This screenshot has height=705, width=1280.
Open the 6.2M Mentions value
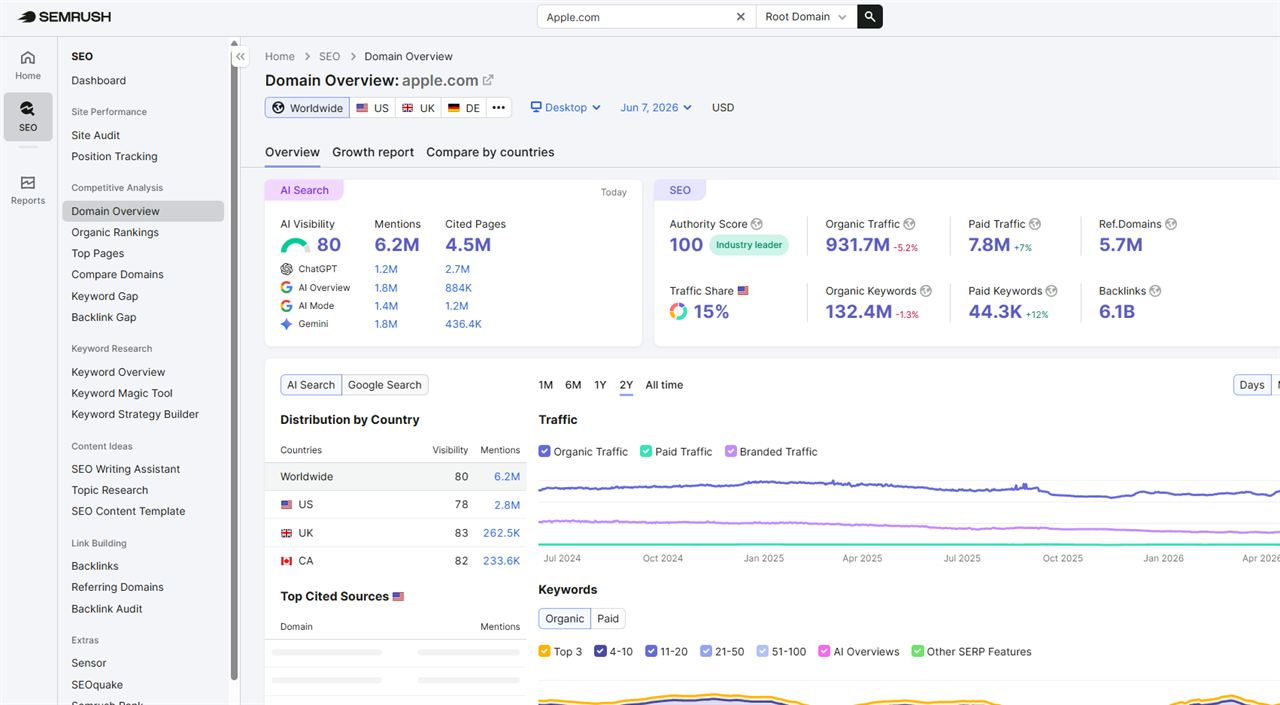(397, 245)
